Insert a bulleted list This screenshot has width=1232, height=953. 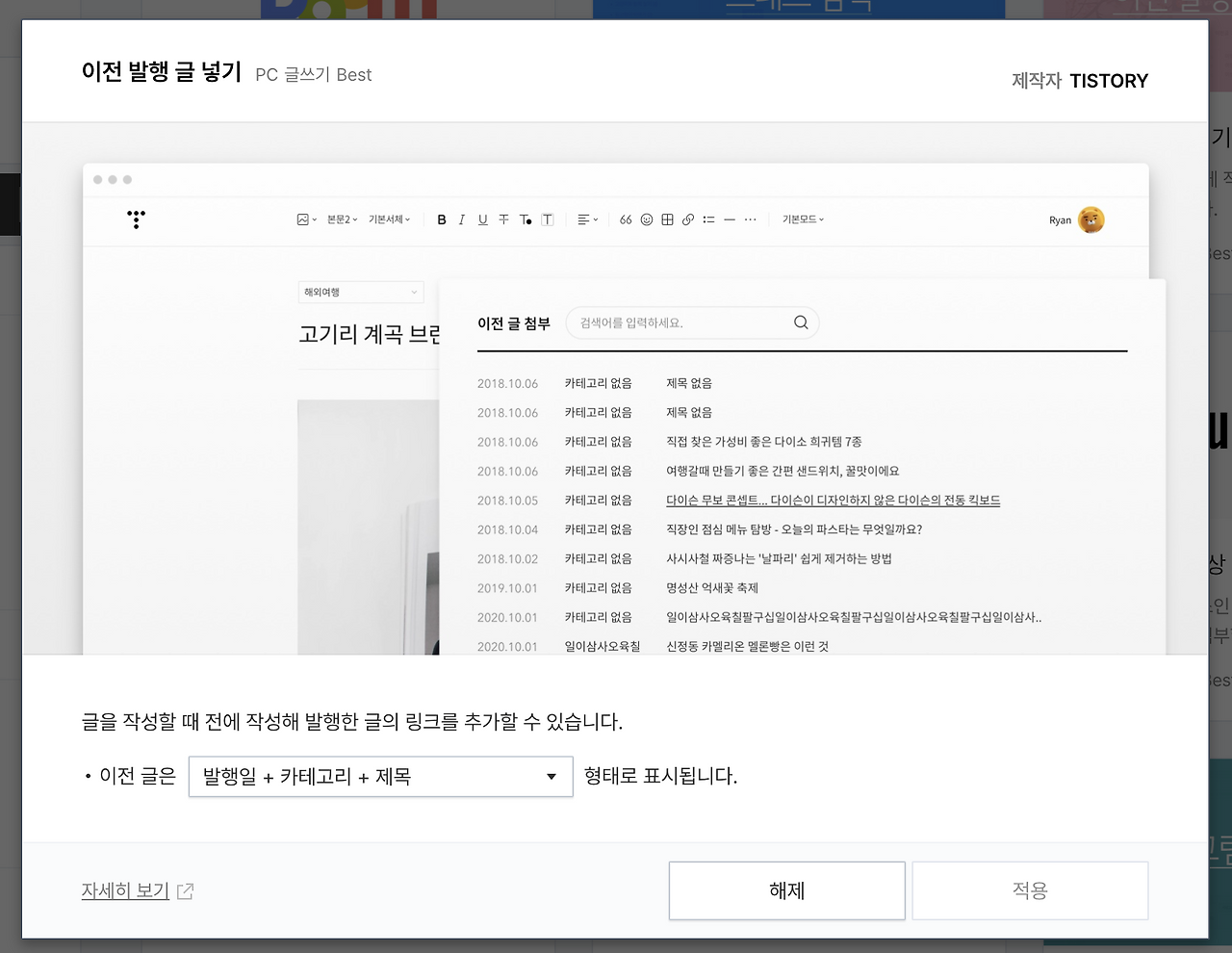pos(708,219)
